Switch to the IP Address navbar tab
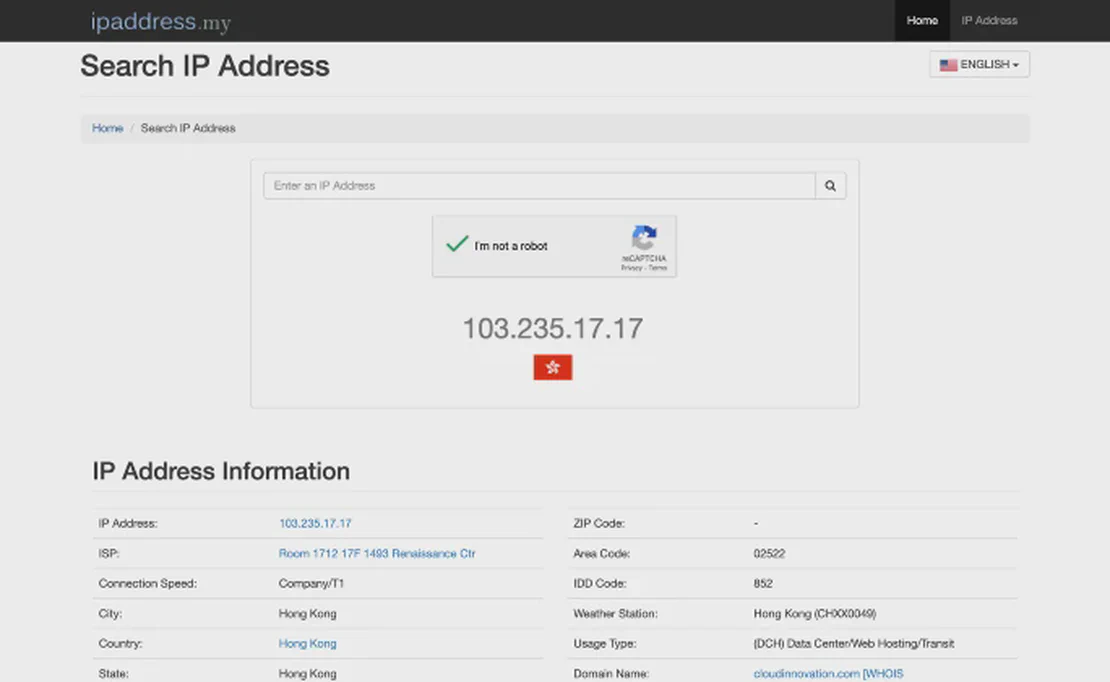 pyautogui.click(x=989, y=21)
